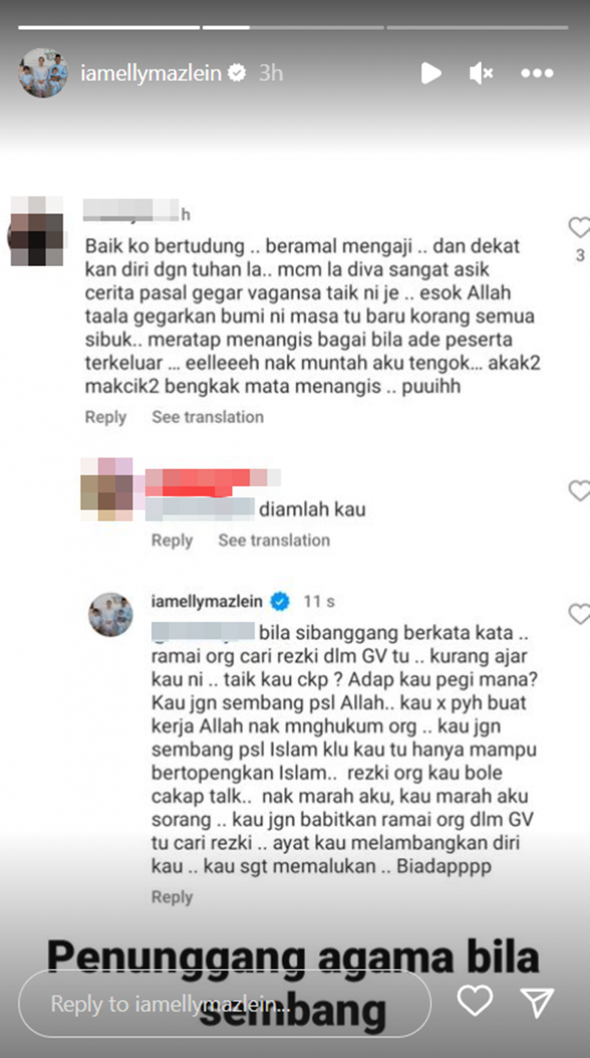Open the three-dot story options menu
This screenshot has height=1058, width=590.
[537, 73]
